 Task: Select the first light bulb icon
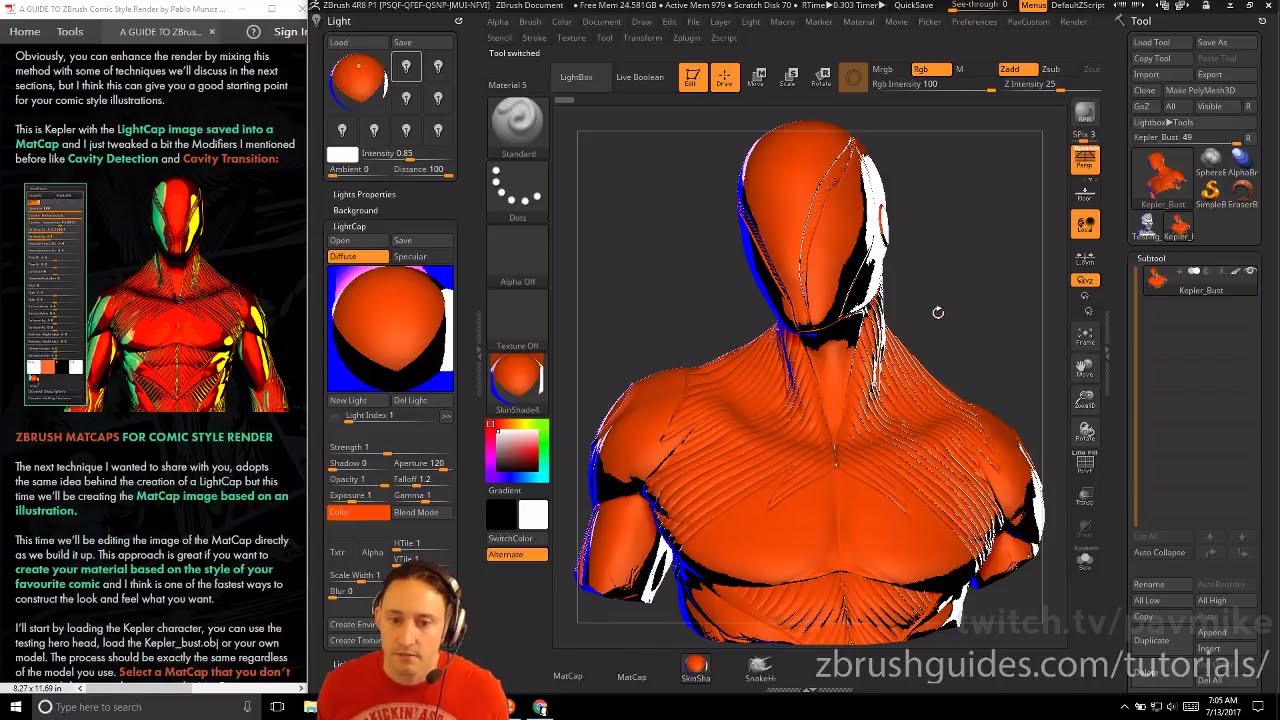click(x=406, y=66)
